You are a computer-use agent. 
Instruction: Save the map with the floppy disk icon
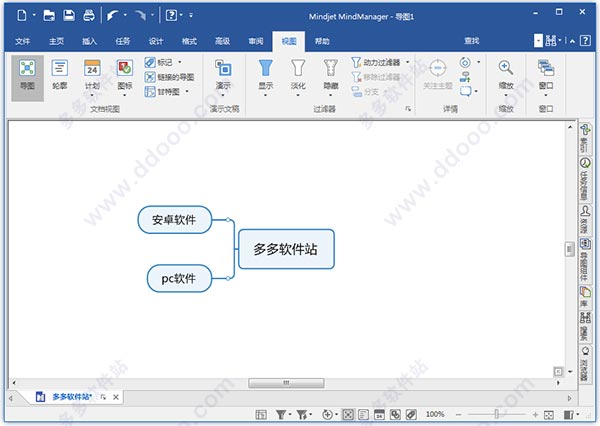tap(69, 15)
